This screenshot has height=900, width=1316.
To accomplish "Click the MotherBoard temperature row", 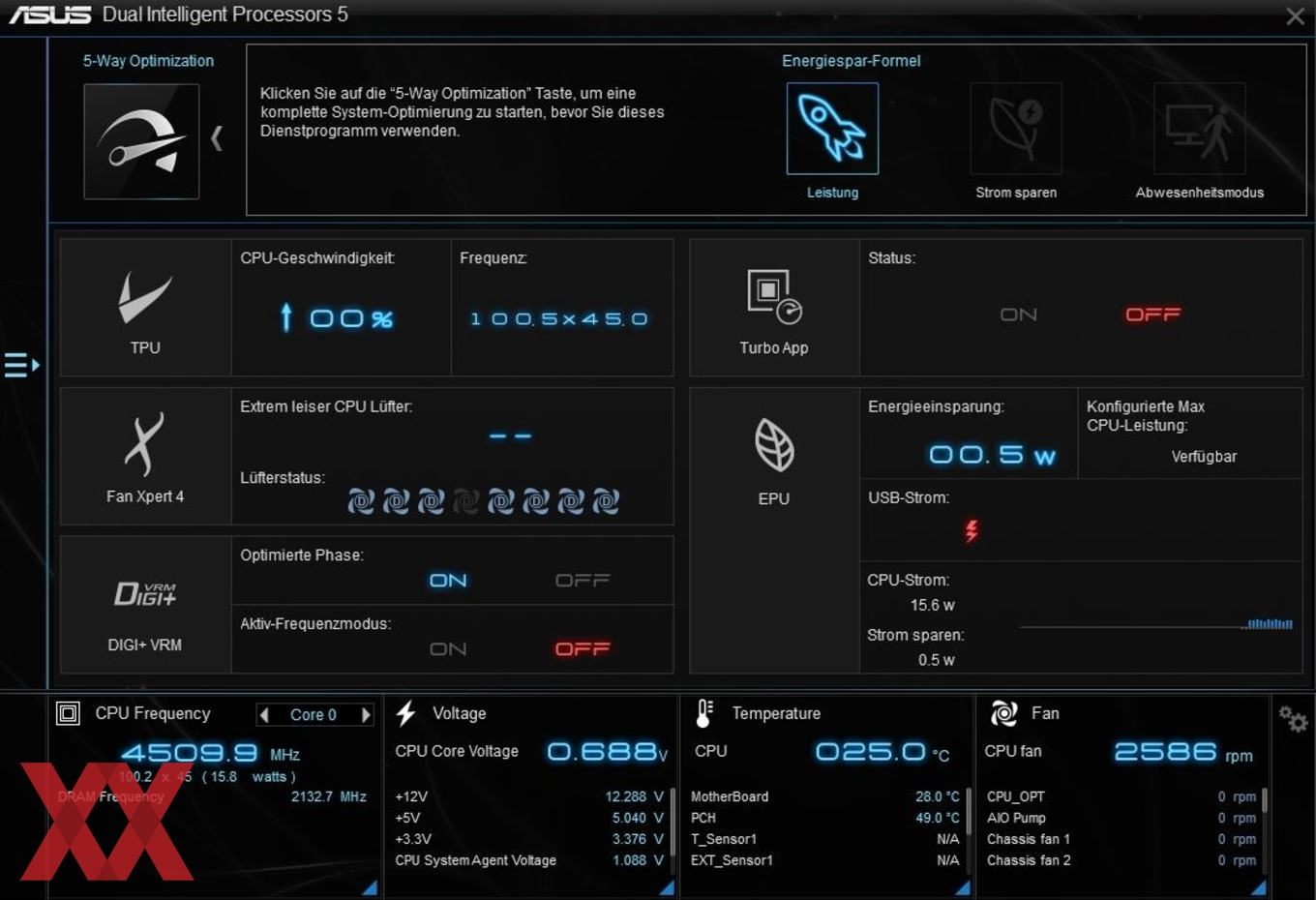I will (825, 796).
